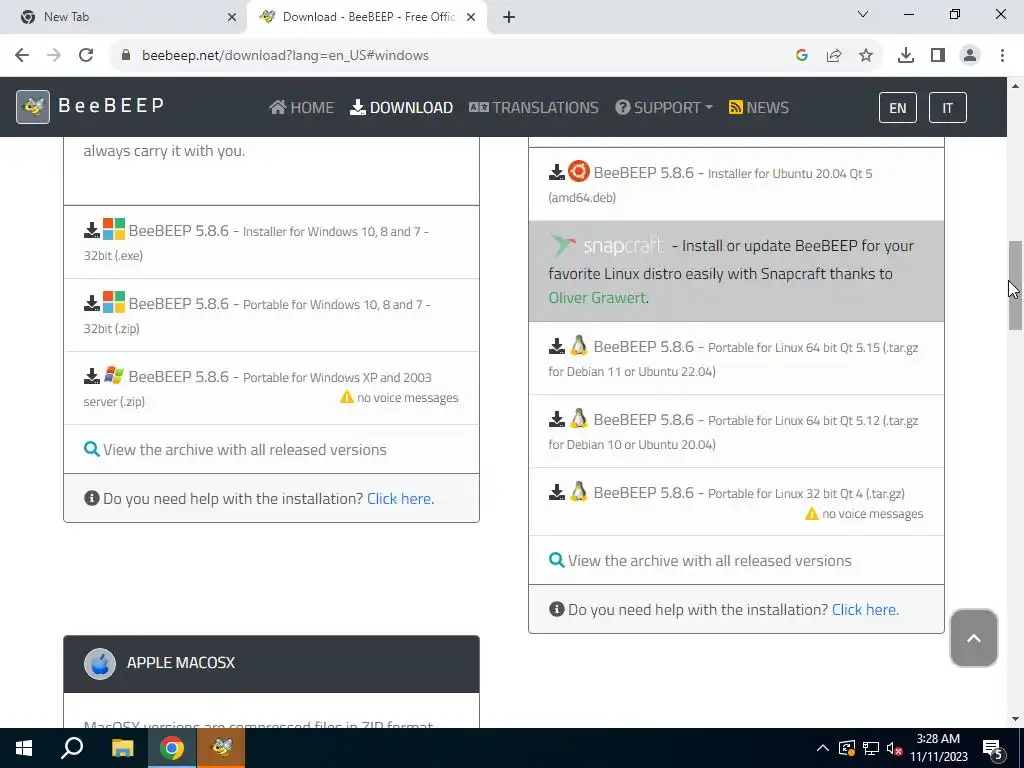The width and height of the screenshot is (1024, 768).
Task: Click download icon on Linux 32 bit row
Action: pyautogui.click(x=556, y=493)
